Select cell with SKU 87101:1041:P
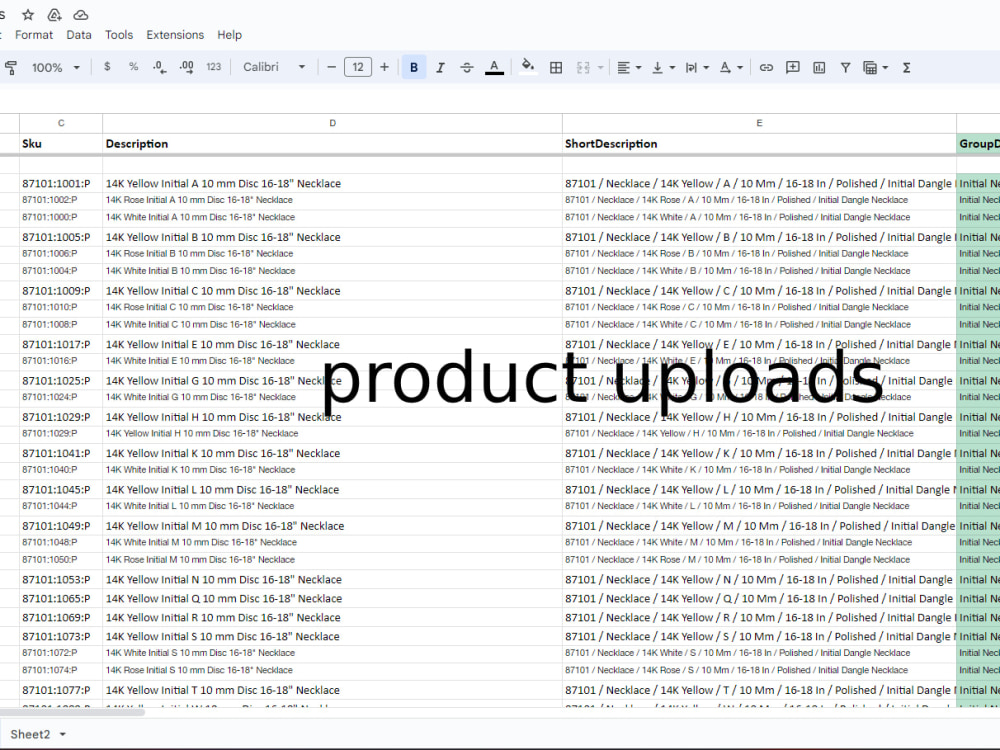Image resolution: width=1000 pixels, height=750 pixels. click(x=61, y=453)
